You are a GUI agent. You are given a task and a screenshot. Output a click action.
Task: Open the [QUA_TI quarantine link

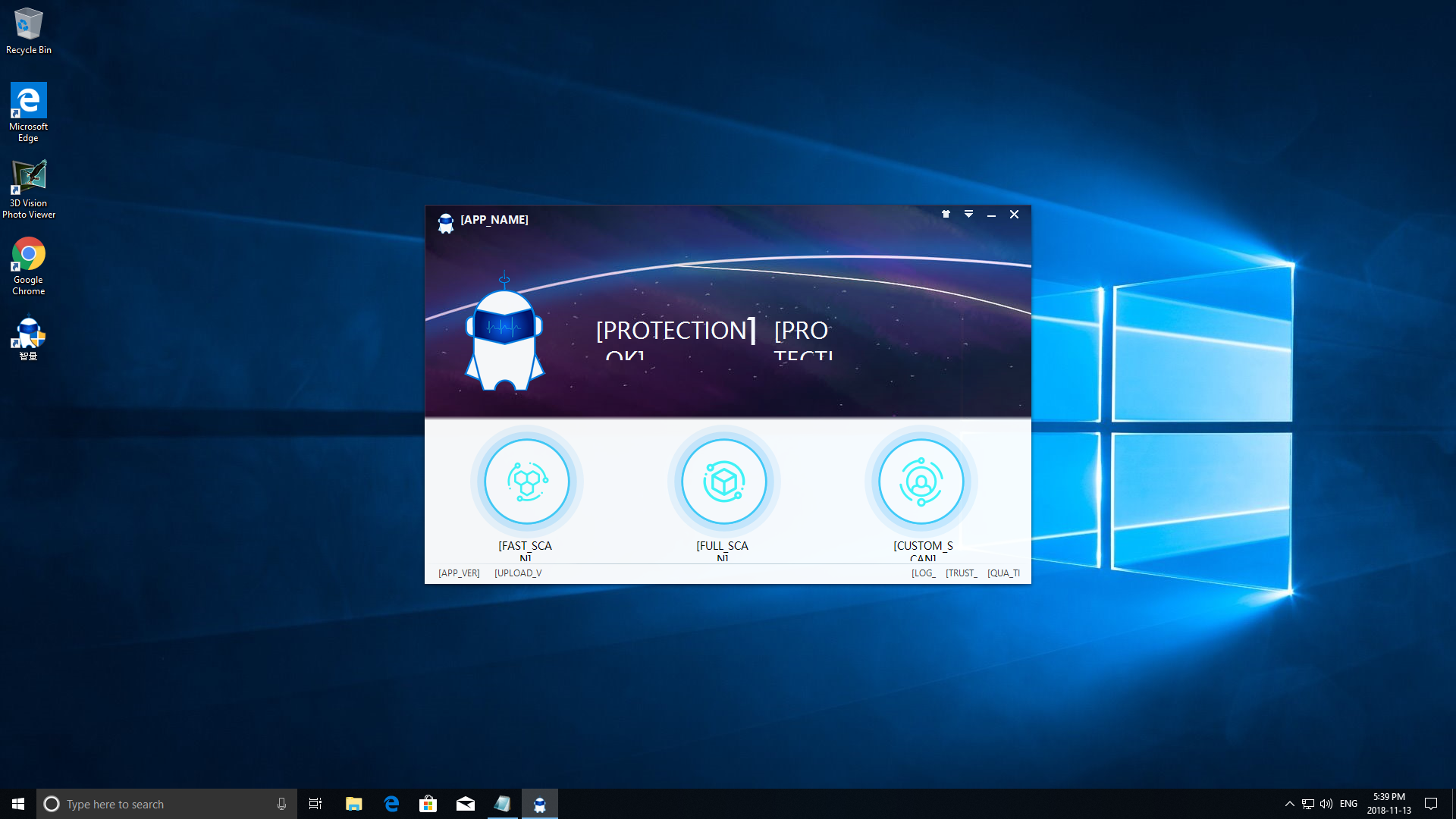(1003, 573)
